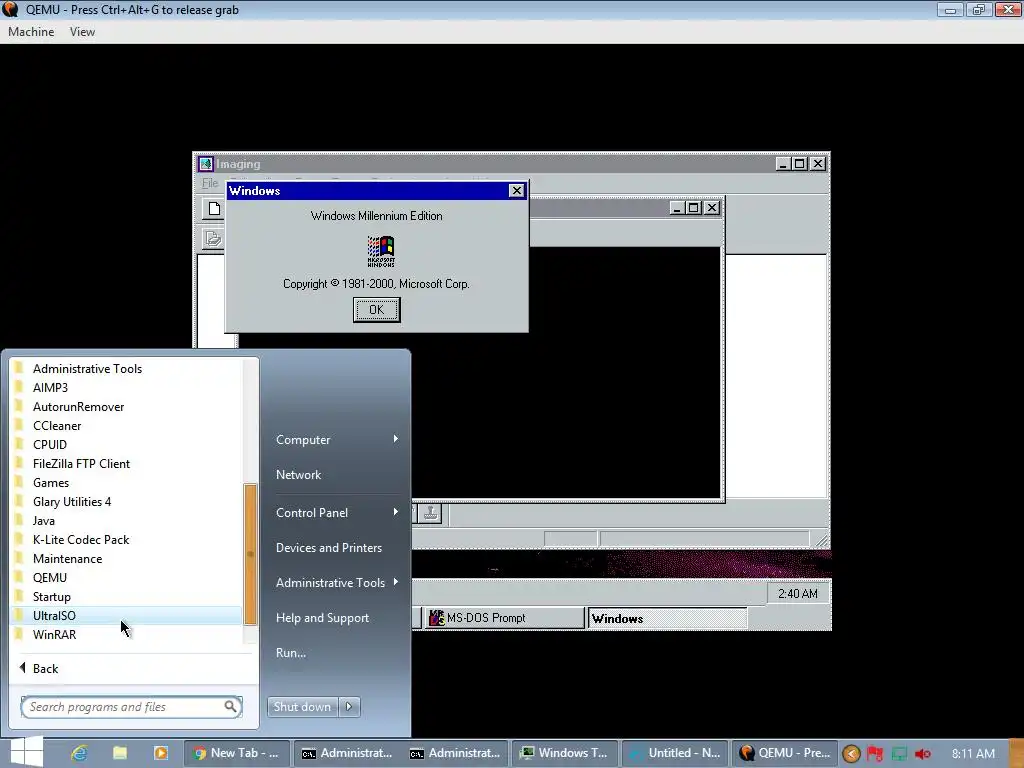Screen dimensions: 1024x768
Task: Click the Windows Start button
Action: [x=25, y=752]
